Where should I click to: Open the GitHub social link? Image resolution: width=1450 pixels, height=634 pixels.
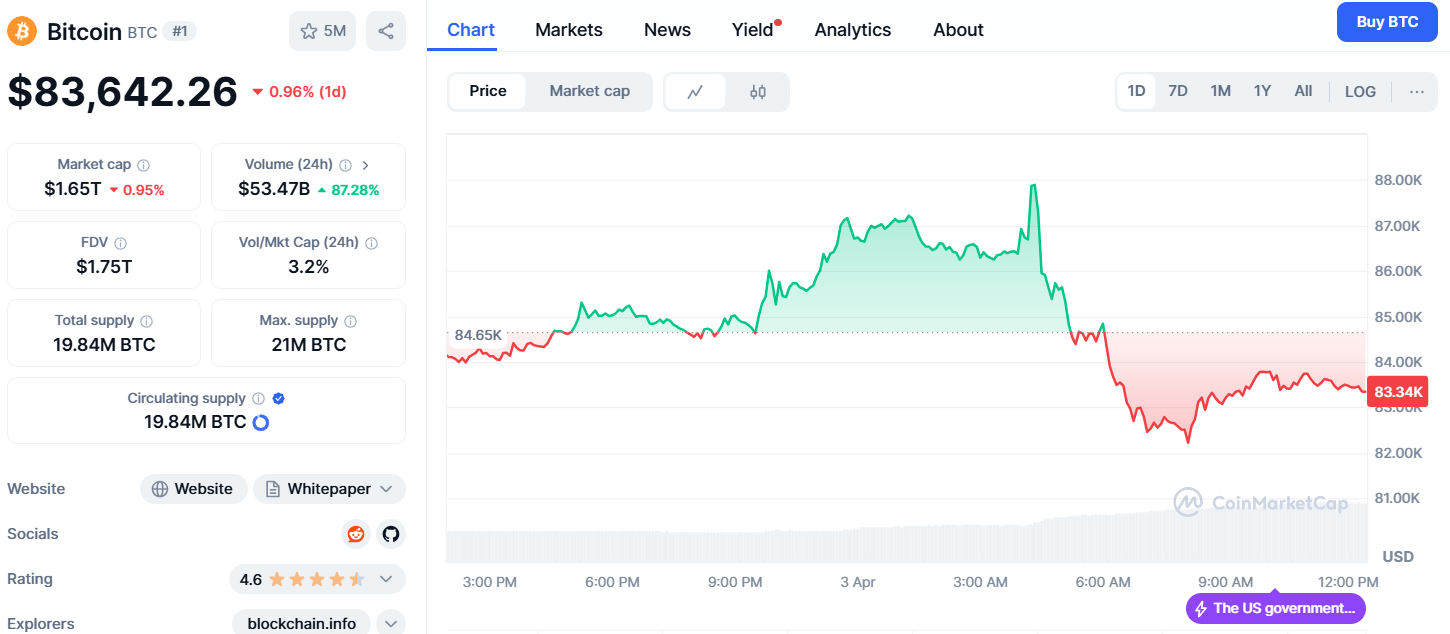coord(391,534)
